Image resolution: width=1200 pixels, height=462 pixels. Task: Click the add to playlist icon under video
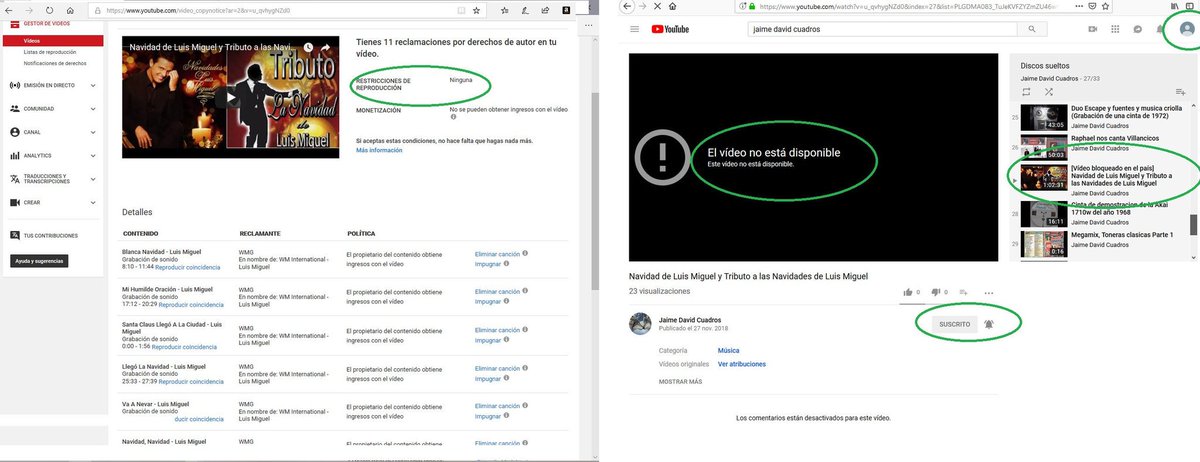964,293
